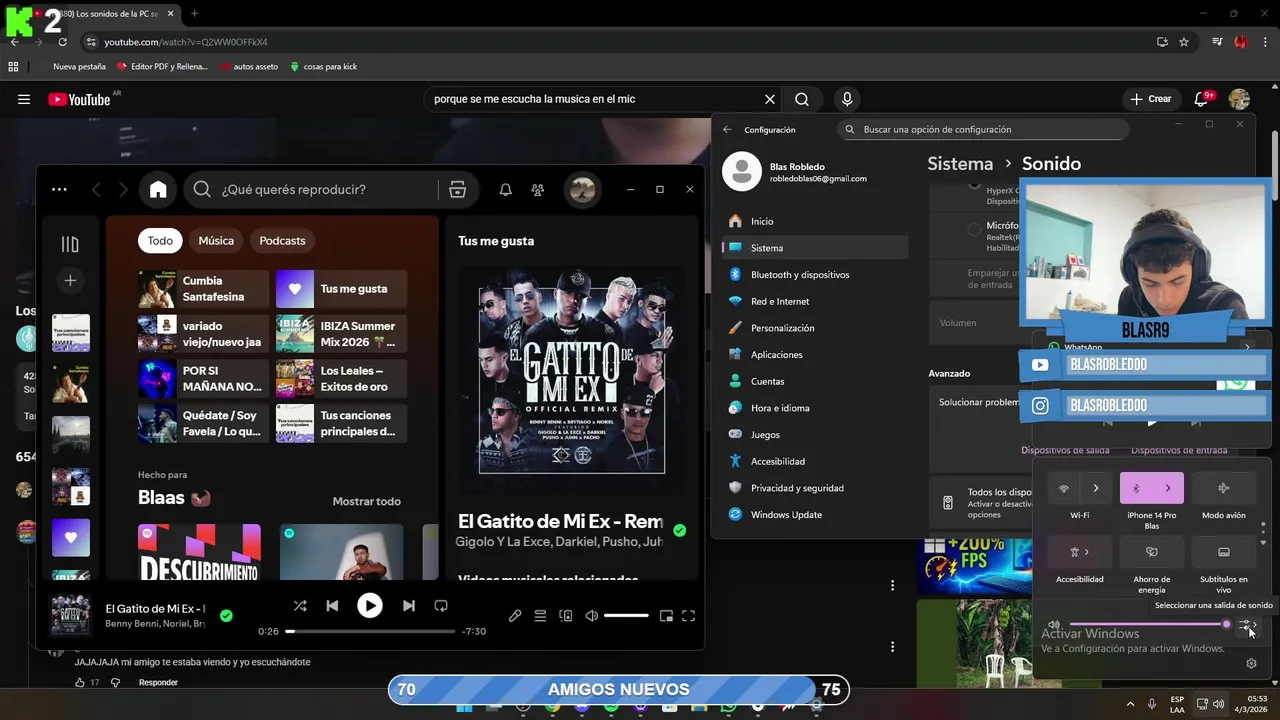Screen dimensions: 1280x720
Task: Open Spotify Browse icon in search bar
Action: coord(457,189)
